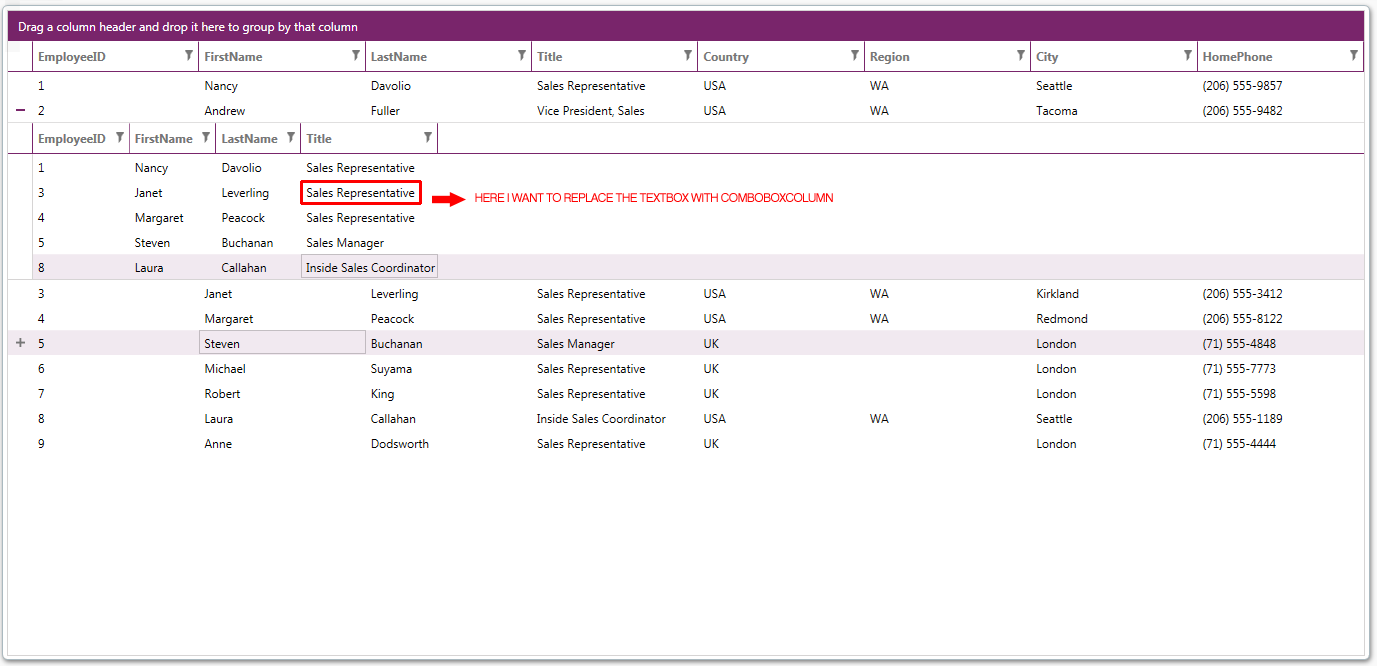Click phone number (71) 555-7773
This screenshot has height=666, width=1377.
pyautogui.click(x=1239, y=369)
